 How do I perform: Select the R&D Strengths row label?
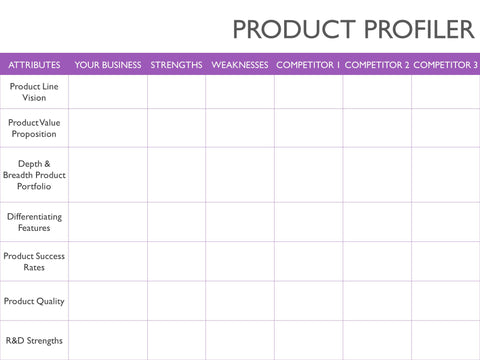(x=34, y=340)
